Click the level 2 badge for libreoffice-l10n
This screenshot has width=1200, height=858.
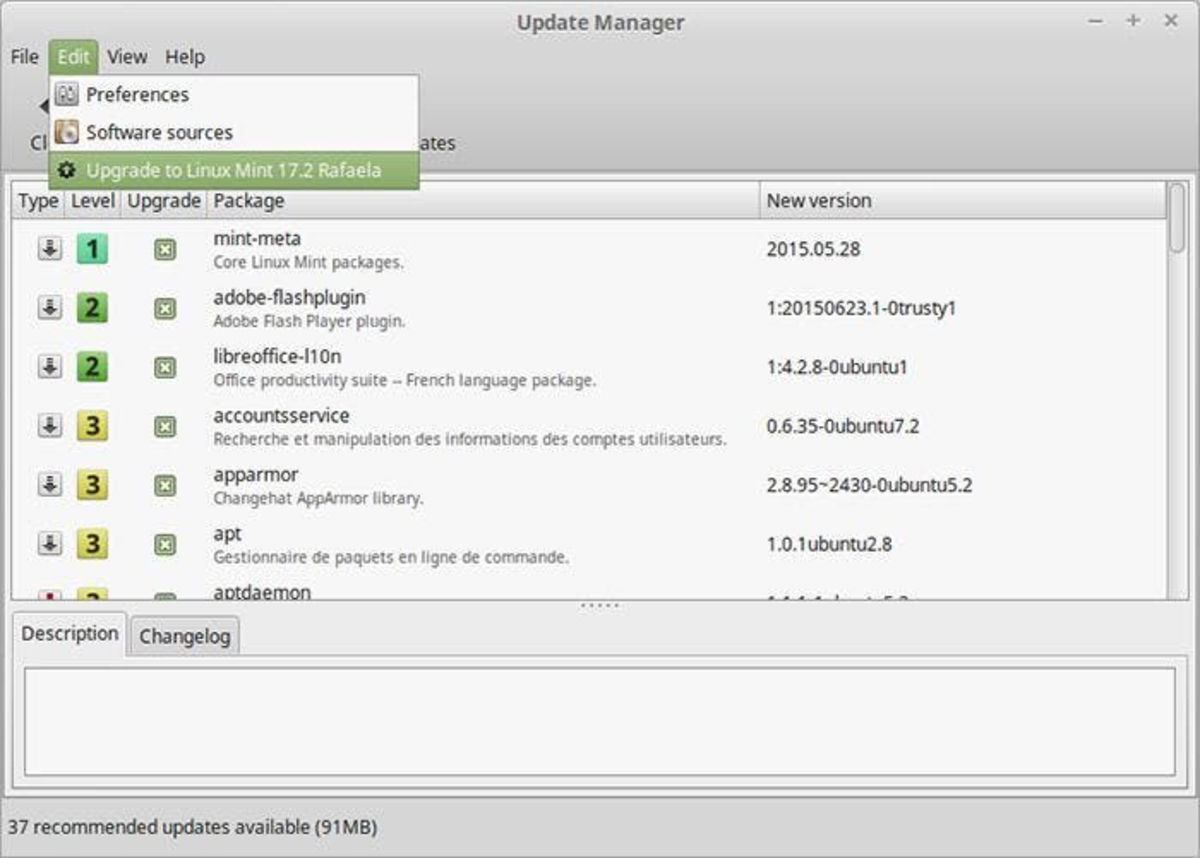92,366
